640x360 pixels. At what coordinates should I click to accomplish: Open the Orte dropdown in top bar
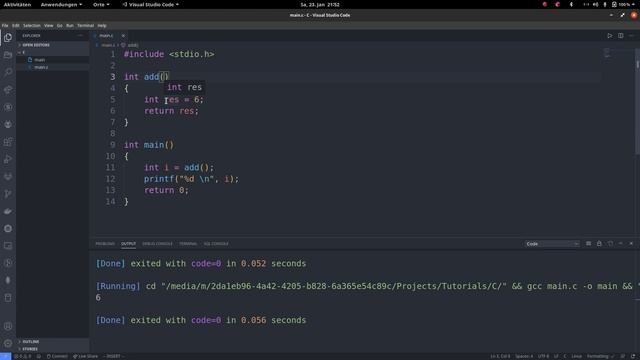pyautogui.click(x=101, y=4)
